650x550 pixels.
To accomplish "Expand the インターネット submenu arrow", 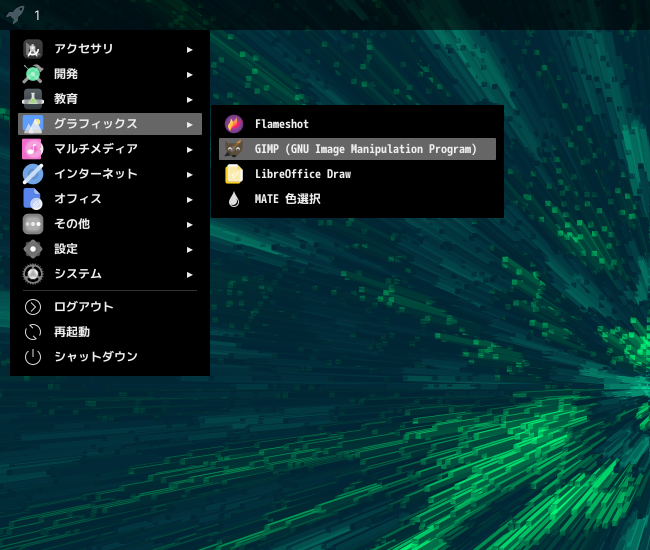I will [x=189, y=174].
